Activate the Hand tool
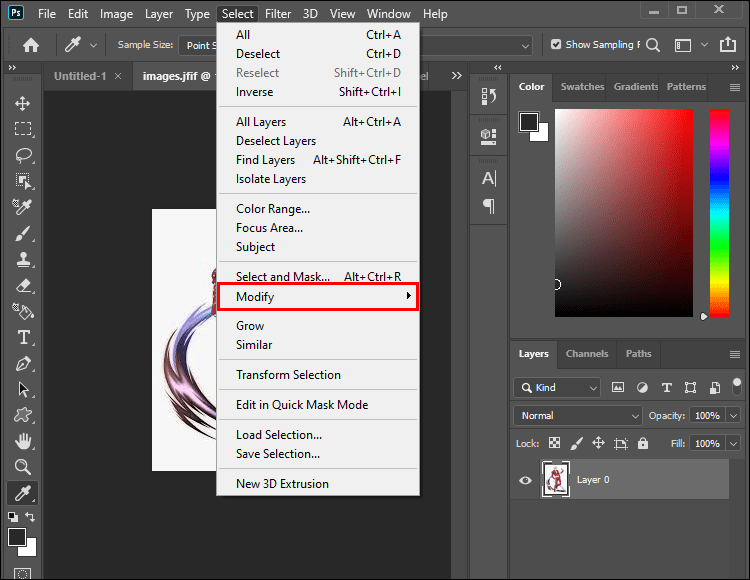 tap(22, 441)
